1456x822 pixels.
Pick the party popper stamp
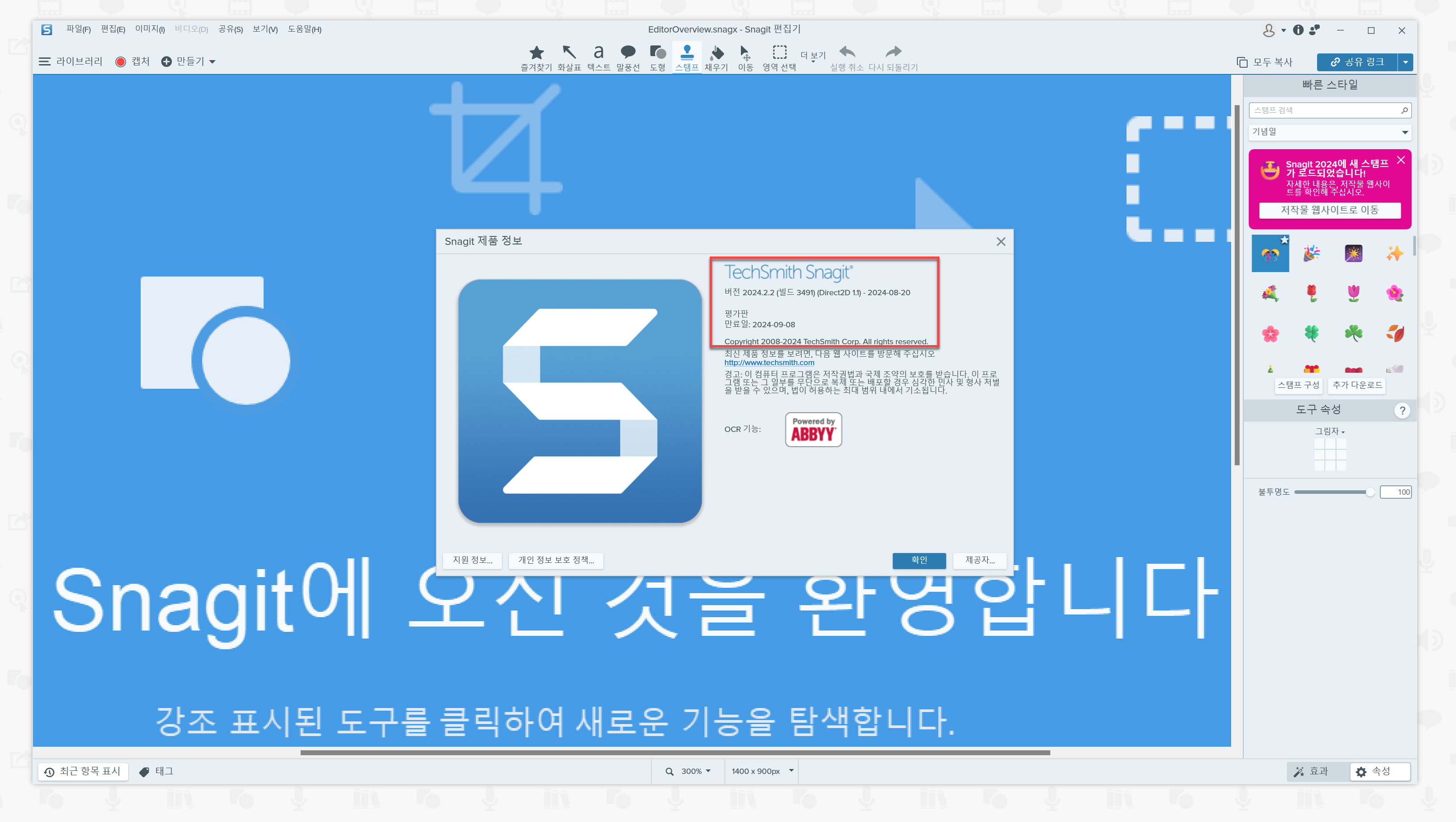coord(1311,253)
